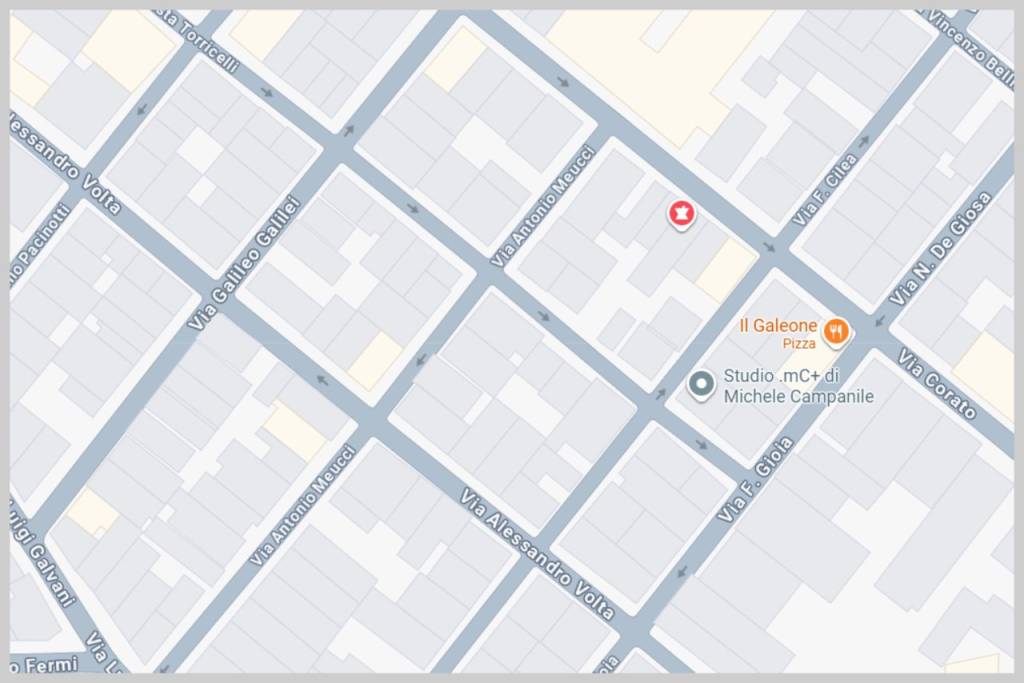Click the Via F. Gioia street label
Viewport: 1024px width, 683px height.
[x=756, y=479]
